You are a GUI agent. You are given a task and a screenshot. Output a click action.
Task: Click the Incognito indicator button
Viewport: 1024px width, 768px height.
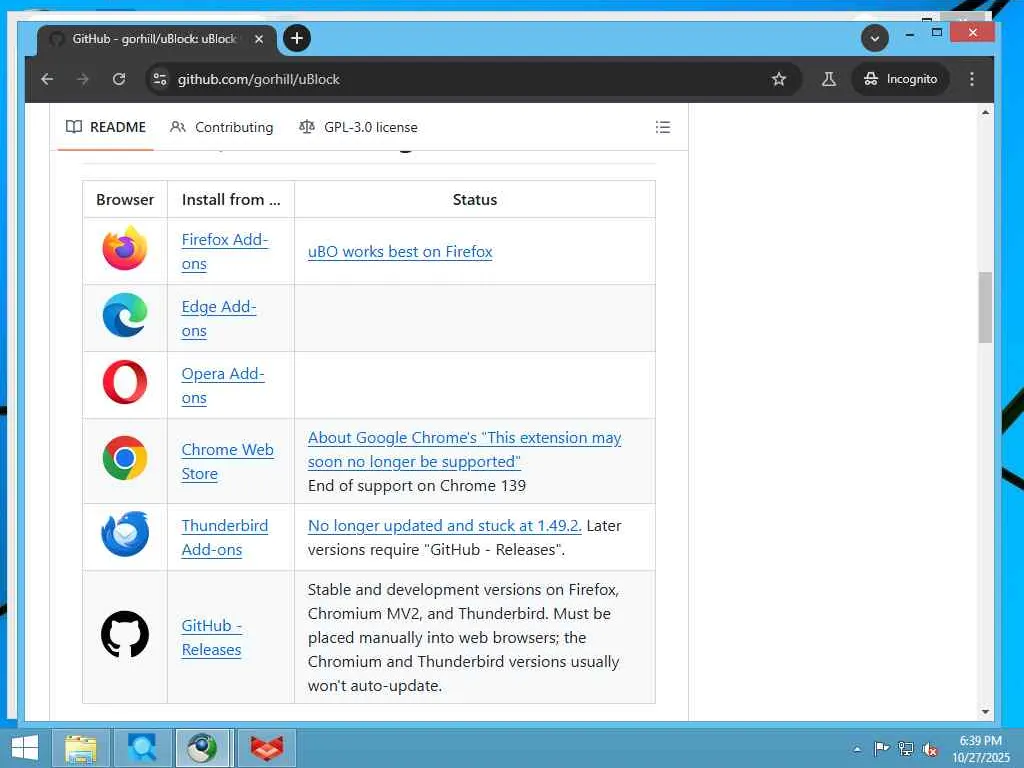coord(901,79)
